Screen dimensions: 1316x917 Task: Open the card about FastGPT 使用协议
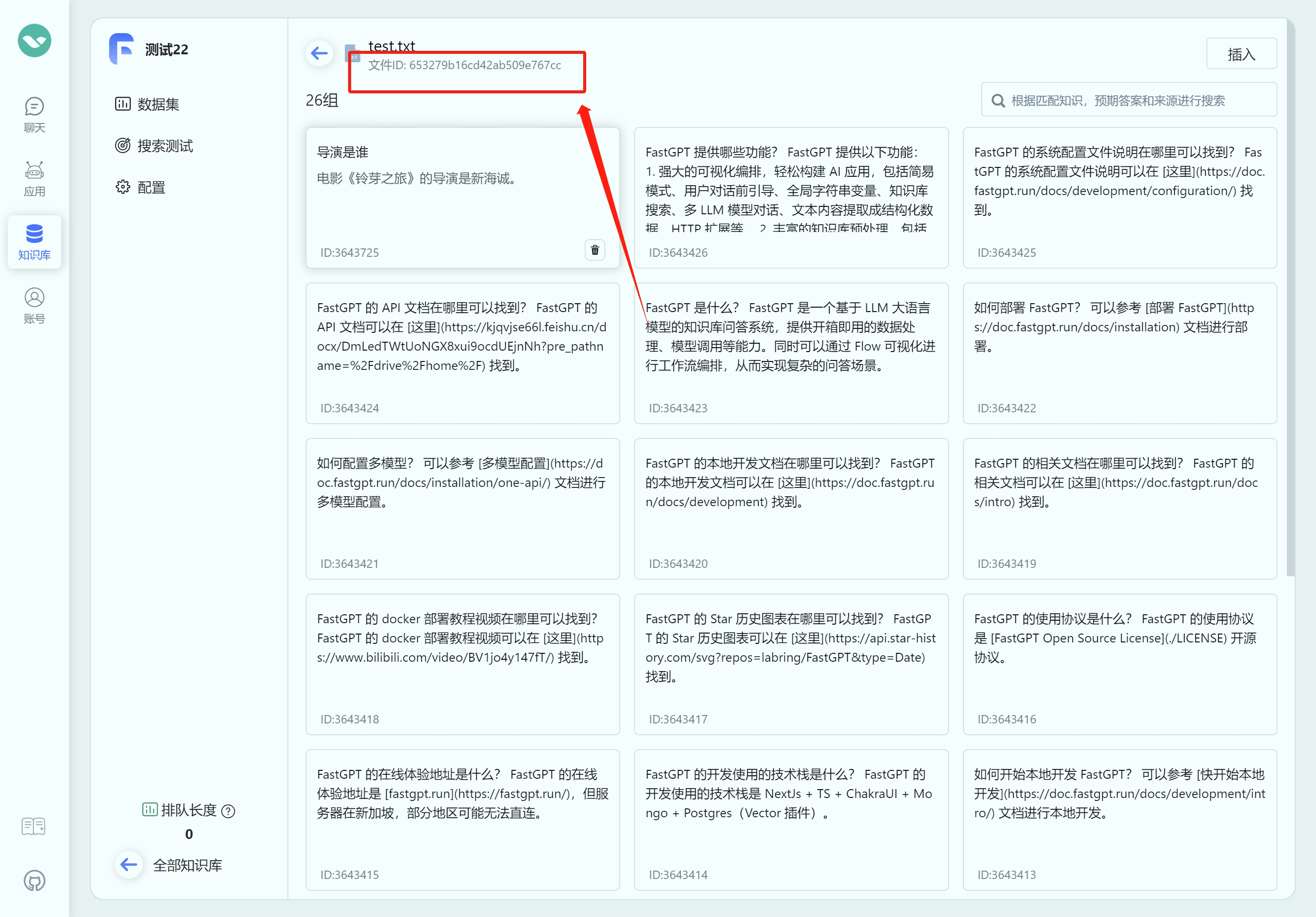(x=1119, y=664)
